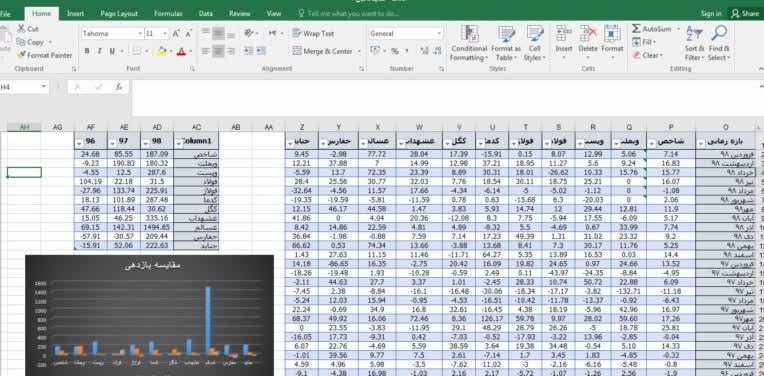The height and width of the screenshot is (376, 764).
Task: Click the Increase Decimal icon
Action: click(x=424, y=51)
